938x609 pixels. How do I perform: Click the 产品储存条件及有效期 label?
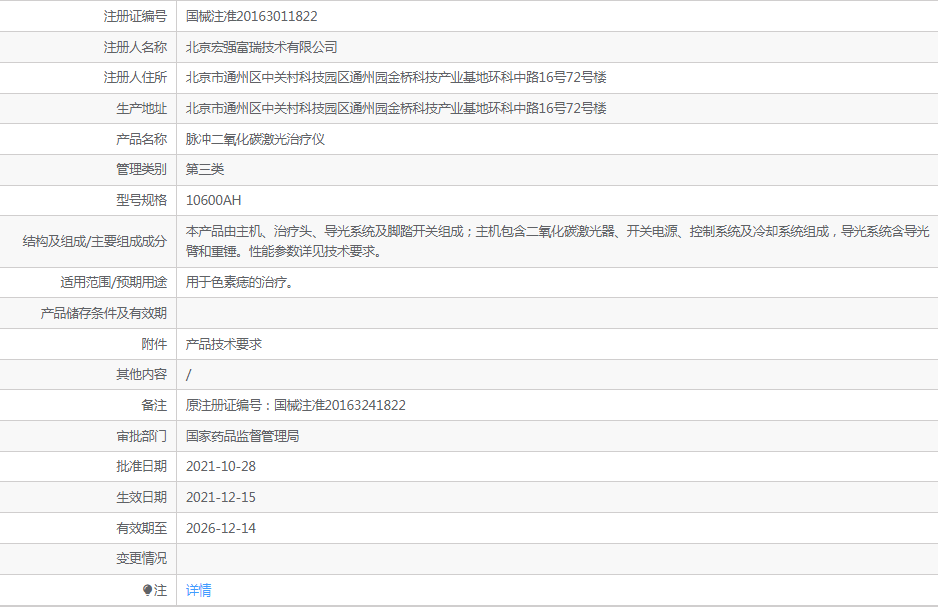[103, 313]
